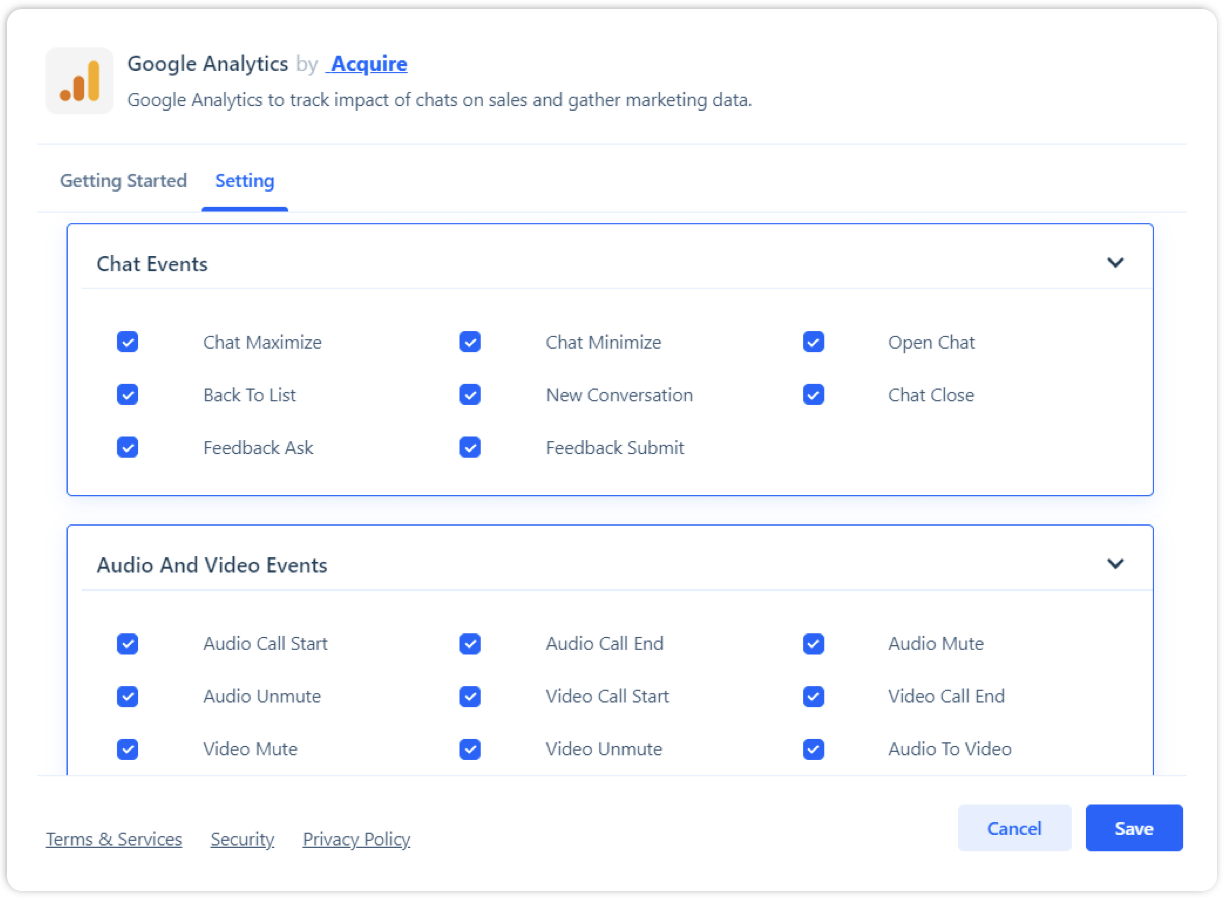Click the Feedback Submit label
The width and height of the screenshot is (1224, 900).
615,448
